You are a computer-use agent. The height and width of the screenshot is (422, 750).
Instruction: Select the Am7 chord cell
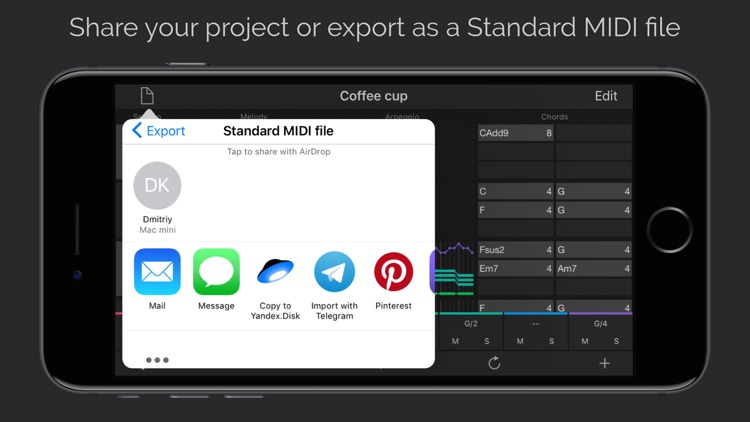pyautogui.click(x=594, y=268)
